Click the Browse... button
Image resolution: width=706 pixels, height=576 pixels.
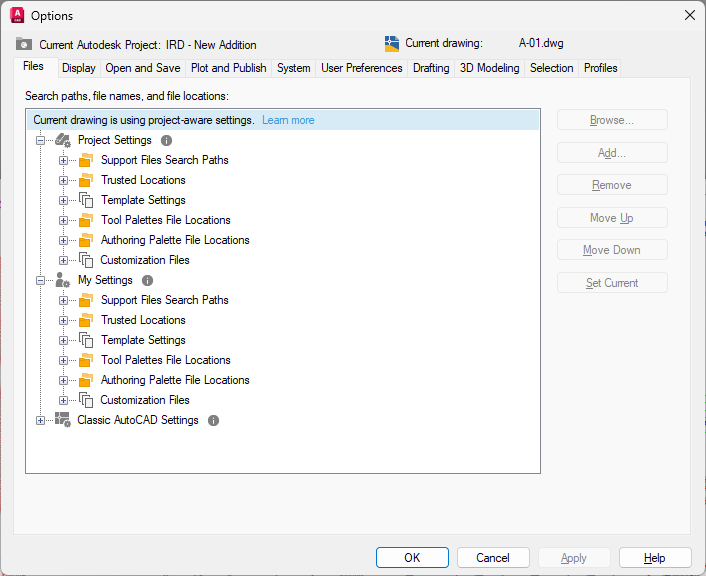(612, 120)
